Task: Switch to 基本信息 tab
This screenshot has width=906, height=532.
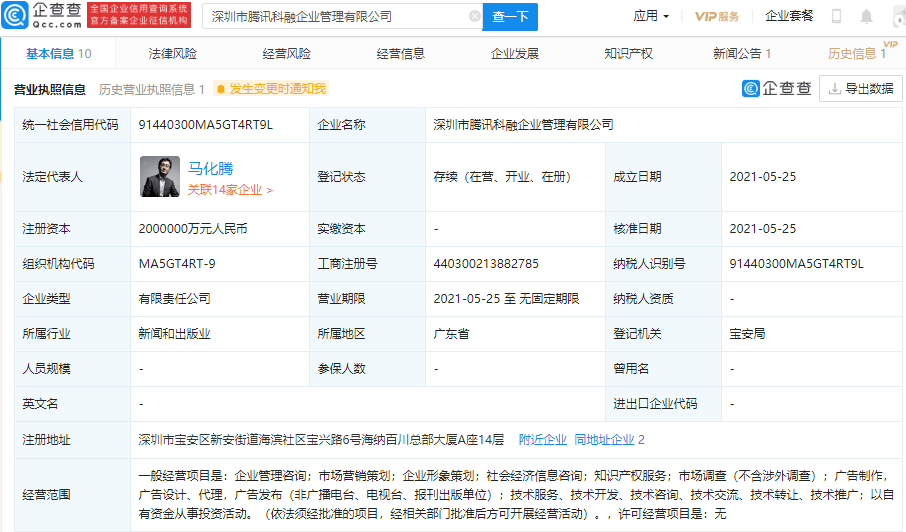Action: click(x=58, y=54)
